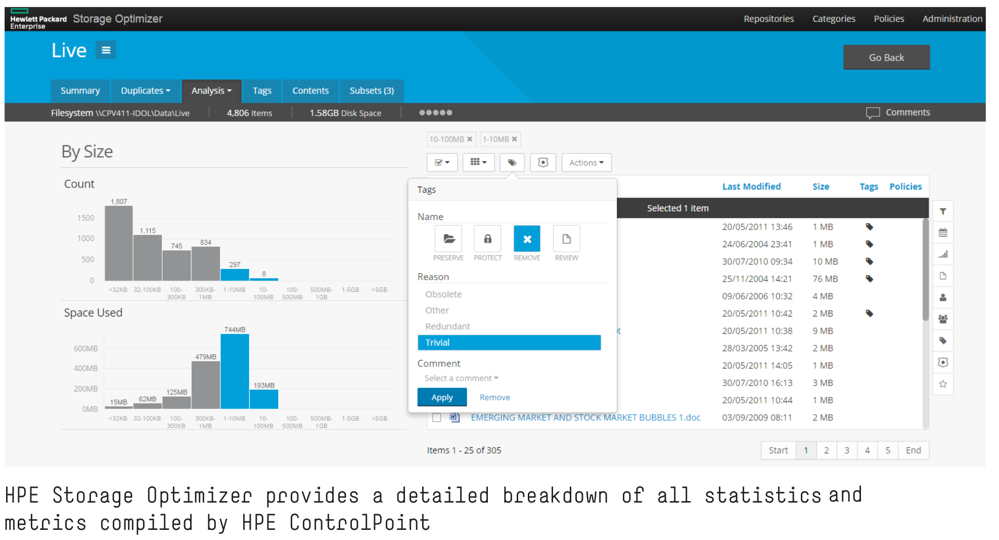The width and height of the screenshot is (999, 540).
Task: Tick the EMERGING MARKET document checkbox
Action: coord(436,418)
